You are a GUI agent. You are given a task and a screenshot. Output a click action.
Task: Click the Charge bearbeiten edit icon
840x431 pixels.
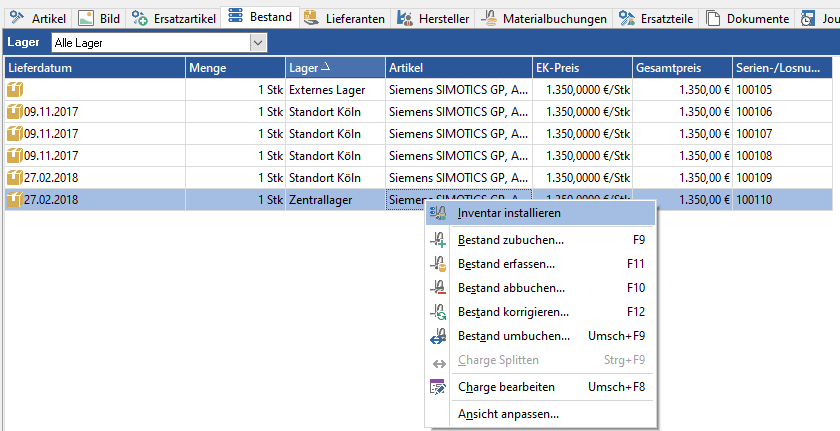pyautogui.click(x=438, y=387)
